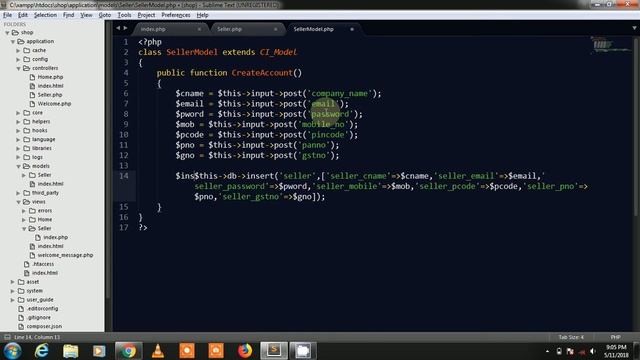Click the Home folder icon under views
640x360 pixels.
[32, 220]
